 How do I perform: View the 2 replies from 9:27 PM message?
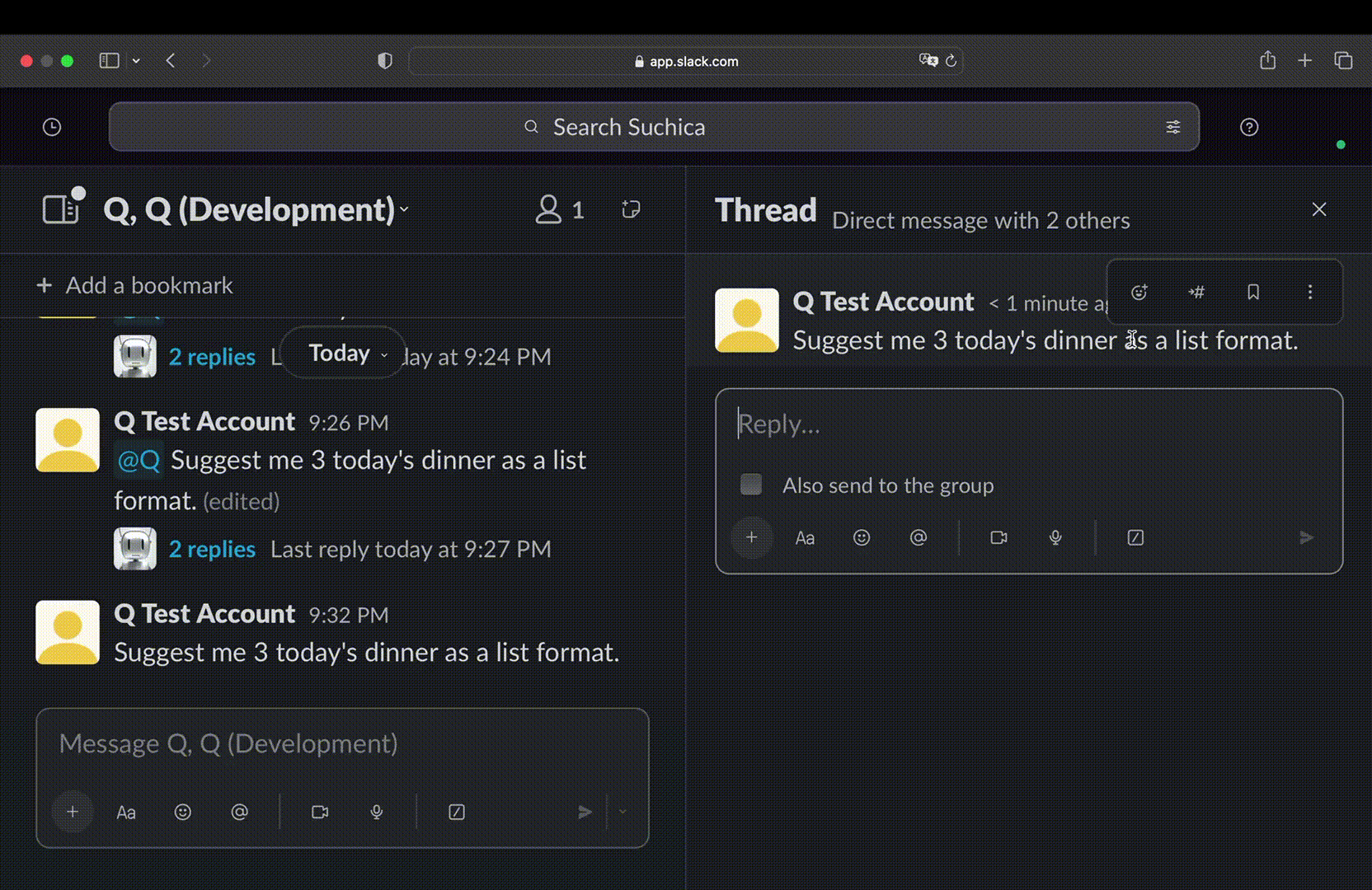(x=212, y=549)
